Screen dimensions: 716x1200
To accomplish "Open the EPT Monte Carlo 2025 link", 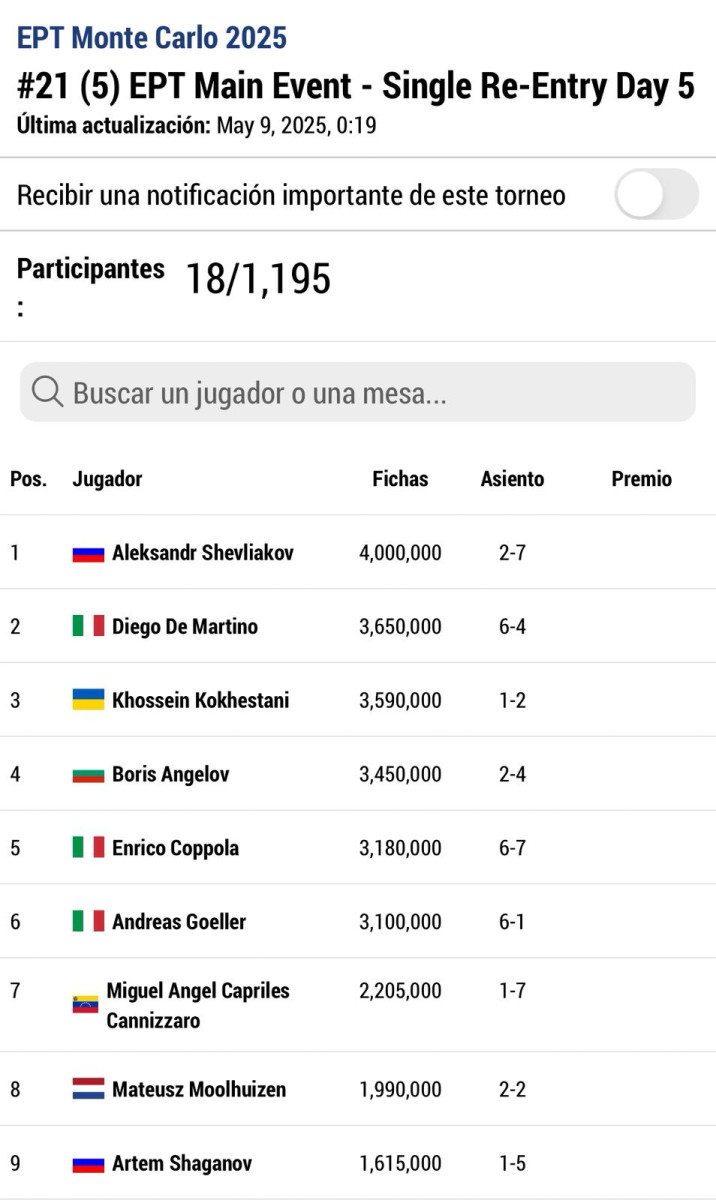I will coord(152,38).
